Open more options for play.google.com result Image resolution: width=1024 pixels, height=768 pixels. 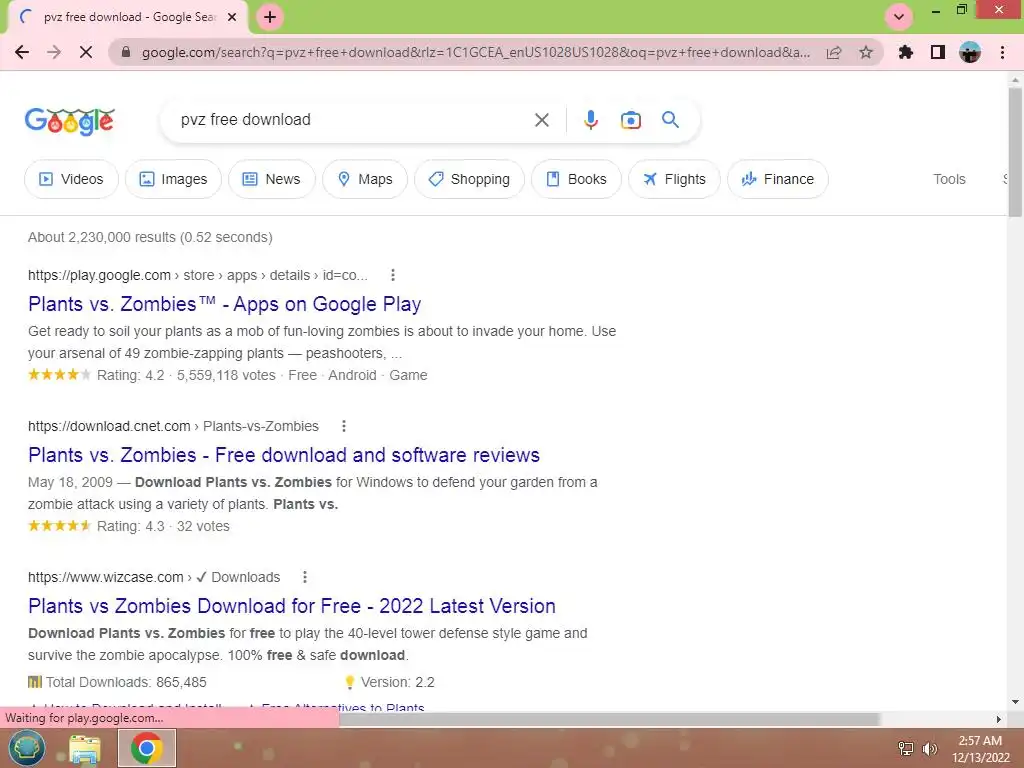pos(392,275)
